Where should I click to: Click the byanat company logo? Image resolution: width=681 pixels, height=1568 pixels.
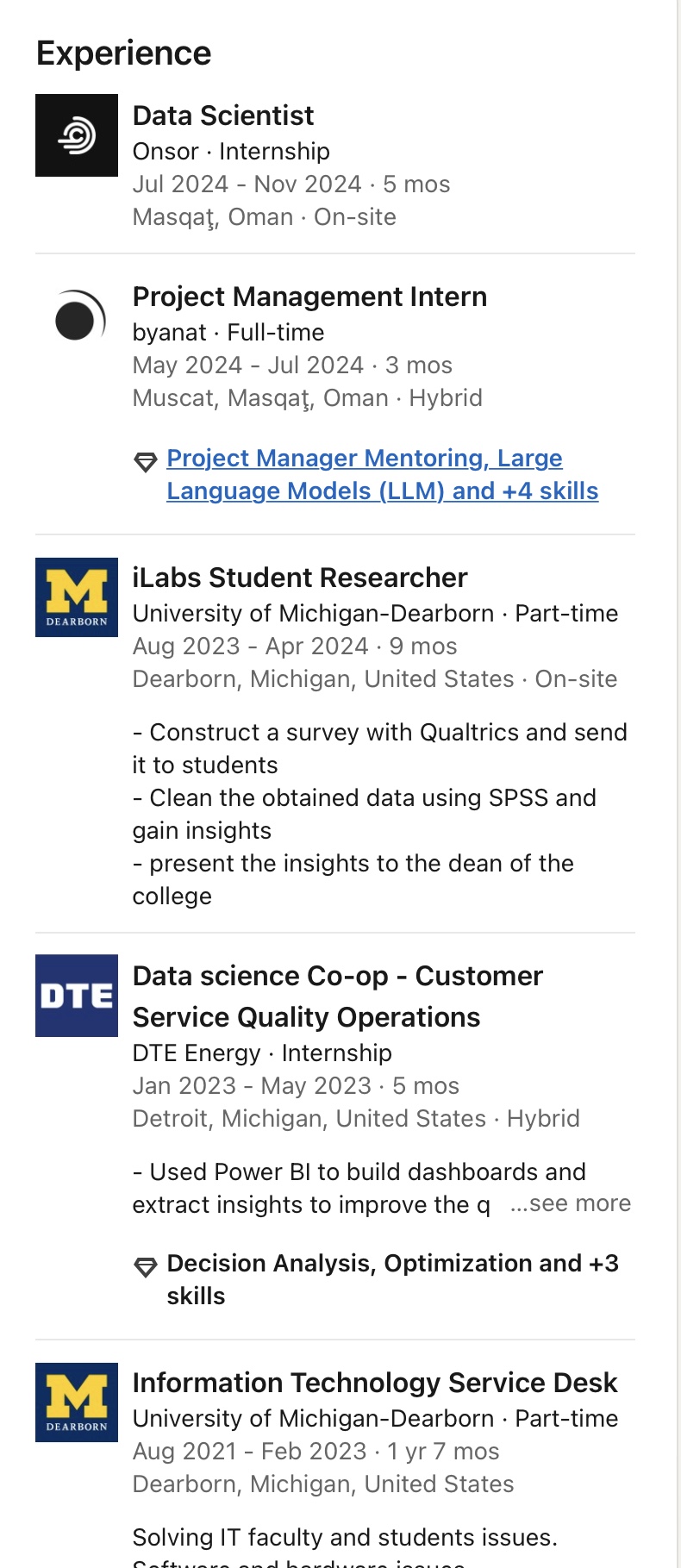77,316
